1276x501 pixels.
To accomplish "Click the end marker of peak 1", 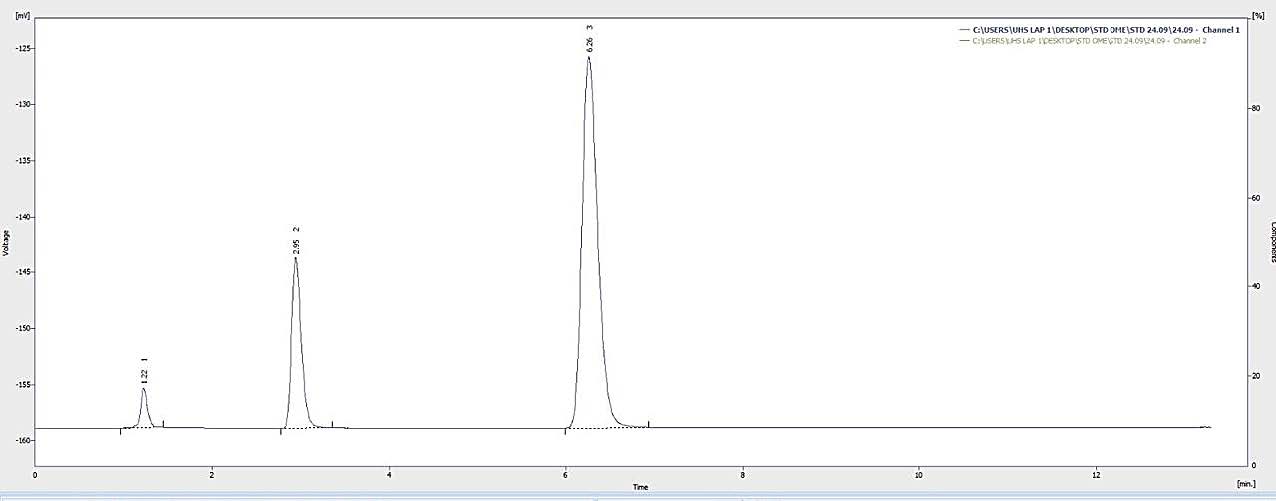I will click(163, 424).
